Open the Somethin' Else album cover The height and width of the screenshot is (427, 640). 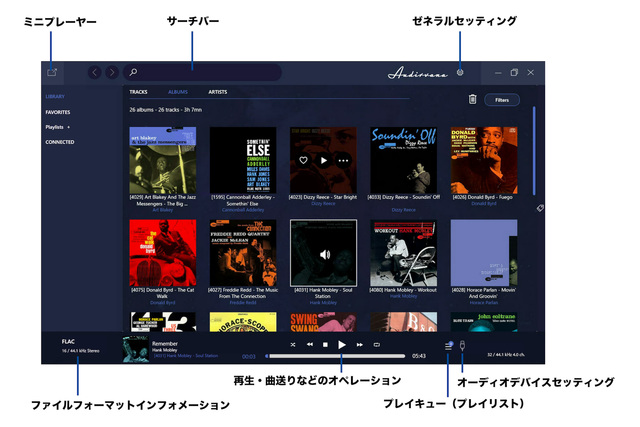[243, 160]
